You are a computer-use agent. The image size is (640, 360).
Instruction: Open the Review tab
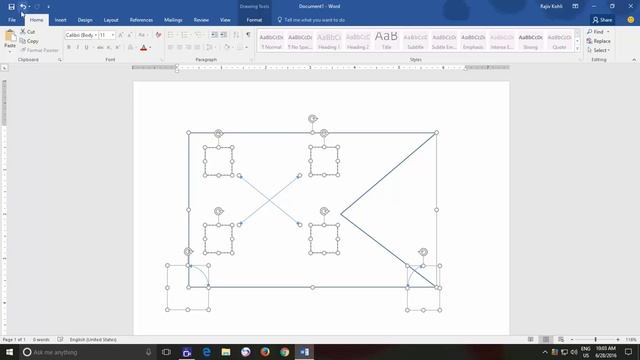(x=201, y=20)
